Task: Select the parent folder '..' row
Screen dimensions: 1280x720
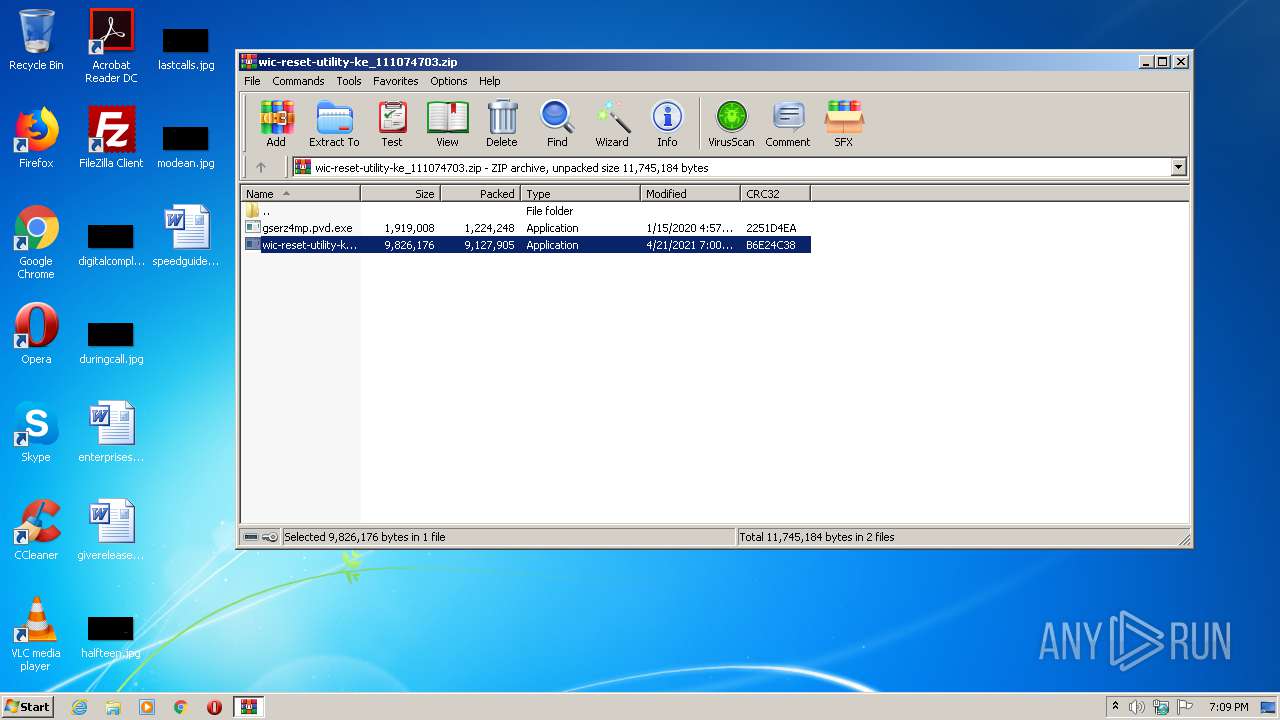Action: pos(526,211)
